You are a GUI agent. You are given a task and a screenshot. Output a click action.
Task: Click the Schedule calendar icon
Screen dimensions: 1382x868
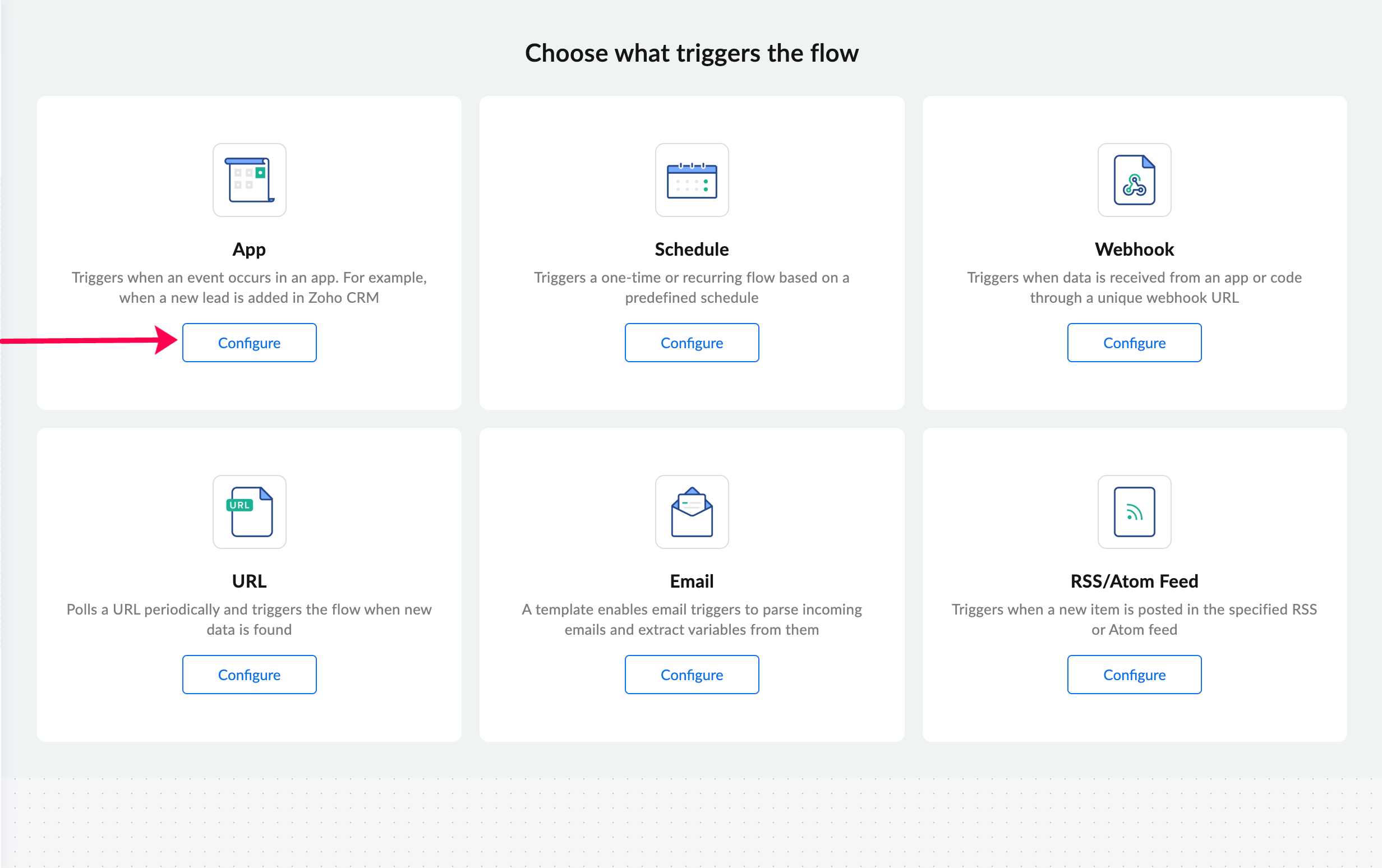pos(692,180)
